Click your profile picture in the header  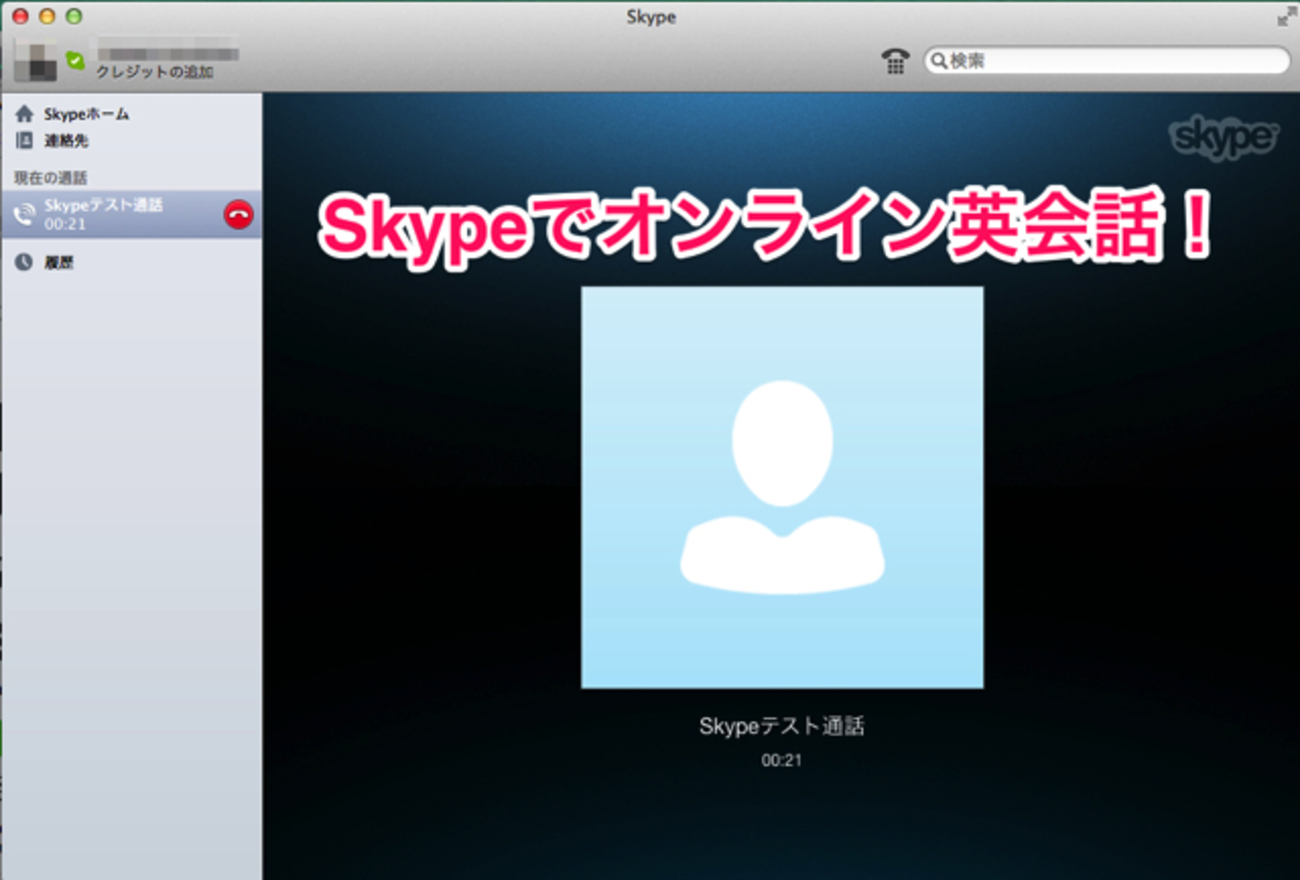point(36,59)
